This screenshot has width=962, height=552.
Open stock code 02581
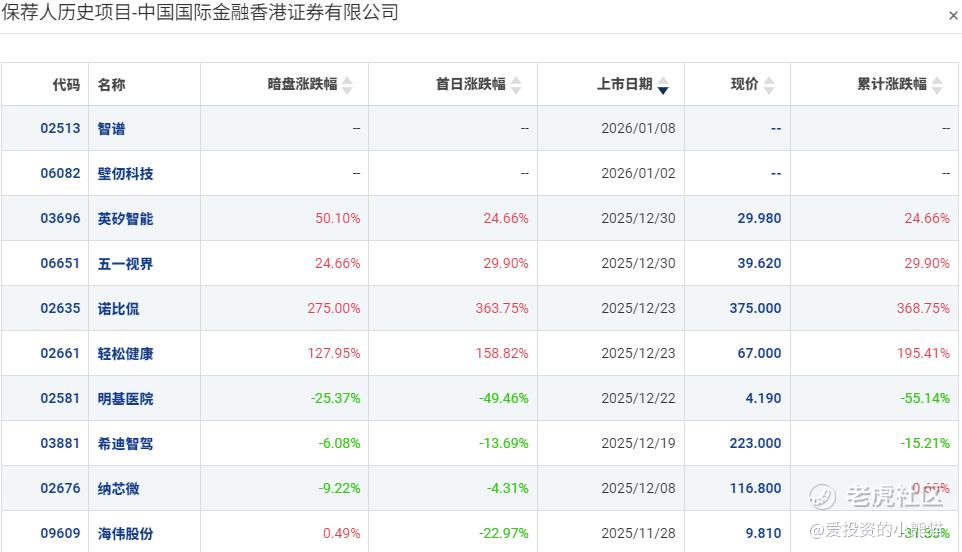(60, 398)
